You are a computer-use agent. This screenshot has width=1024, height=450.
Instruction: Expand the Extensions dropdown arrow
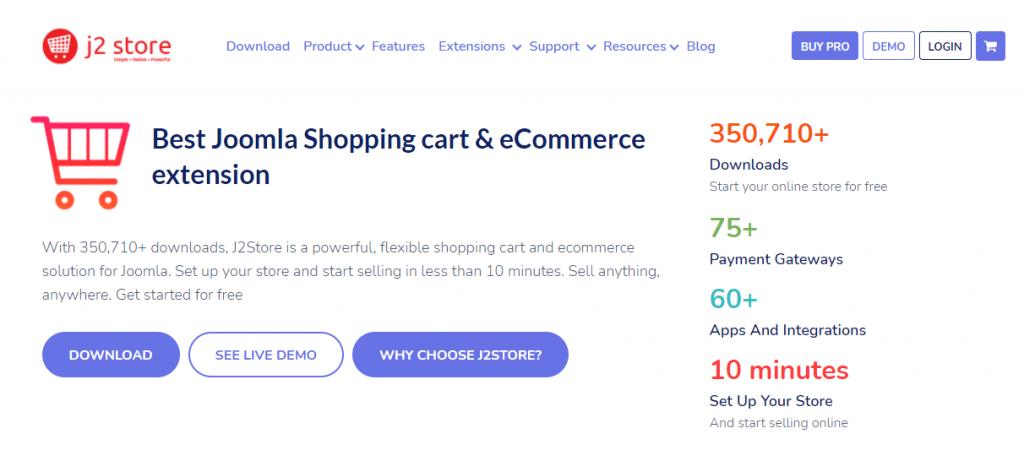pyautogui.click(x=516, y=47)
